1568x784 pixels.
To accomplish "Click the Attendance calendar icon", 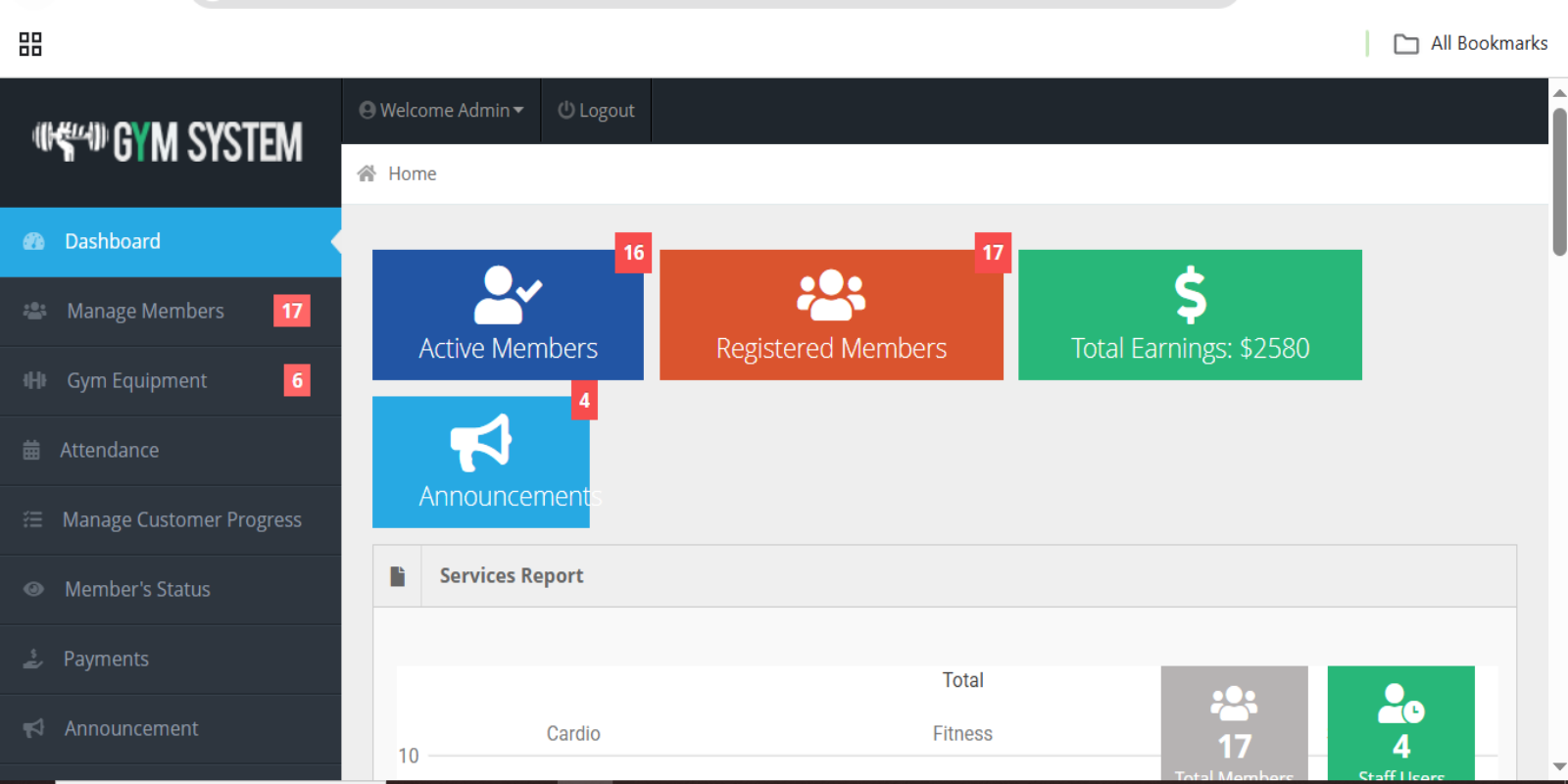I will pos(31,450).
